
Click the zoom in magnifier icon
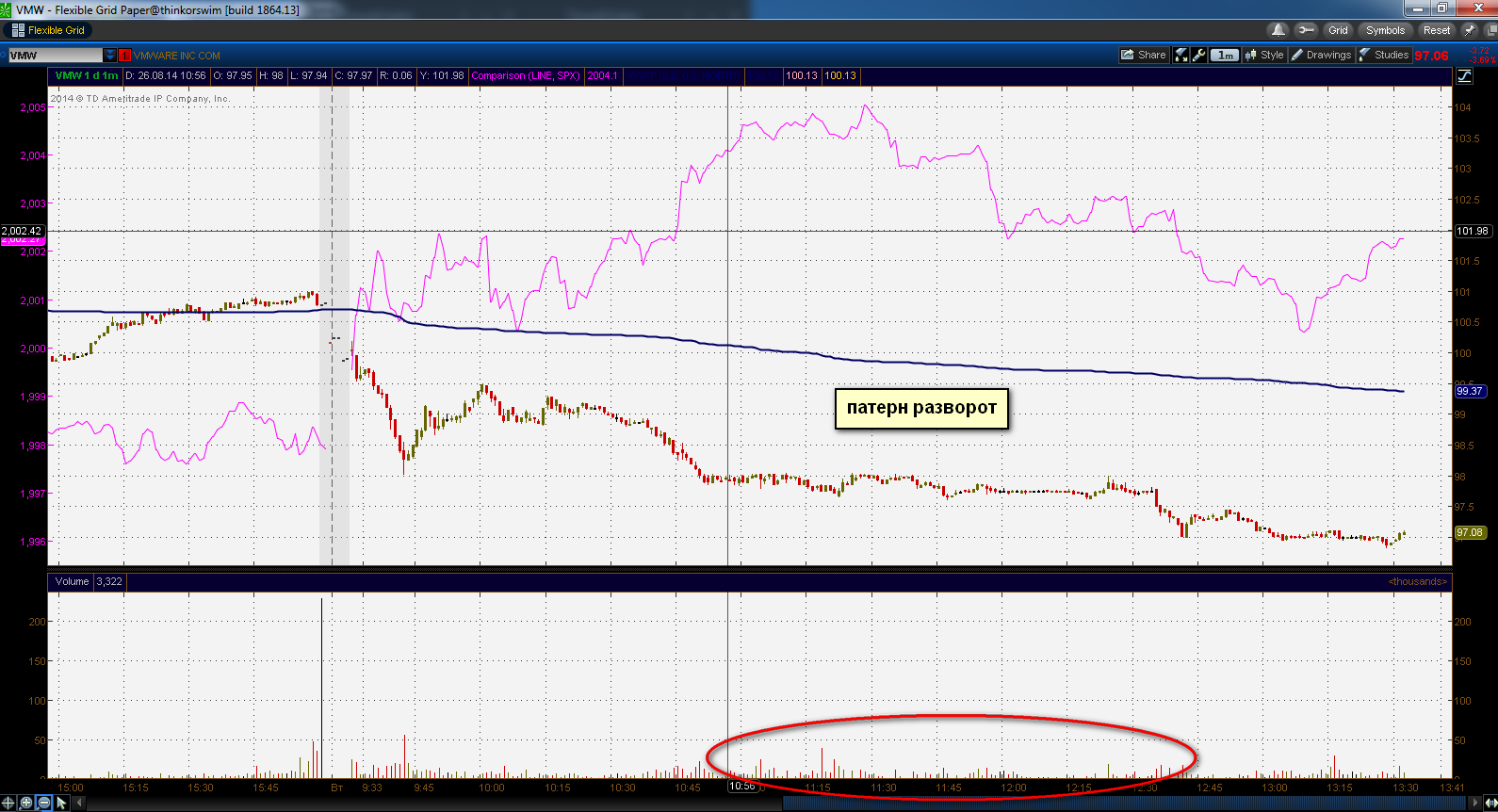click(26, 803)
